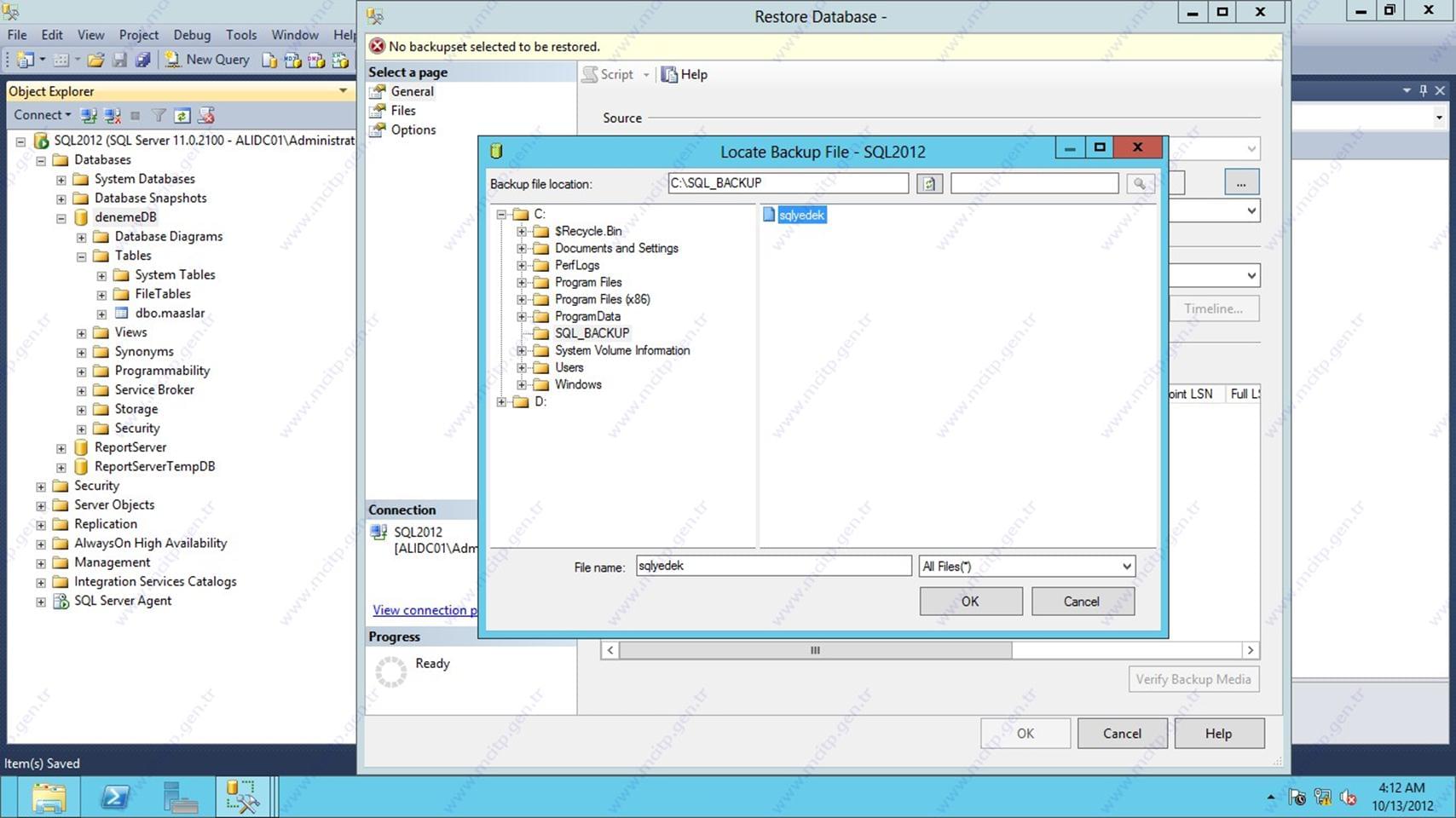
Task: Click the muted speaker icon in the system tray
Action: point(1349,798)
